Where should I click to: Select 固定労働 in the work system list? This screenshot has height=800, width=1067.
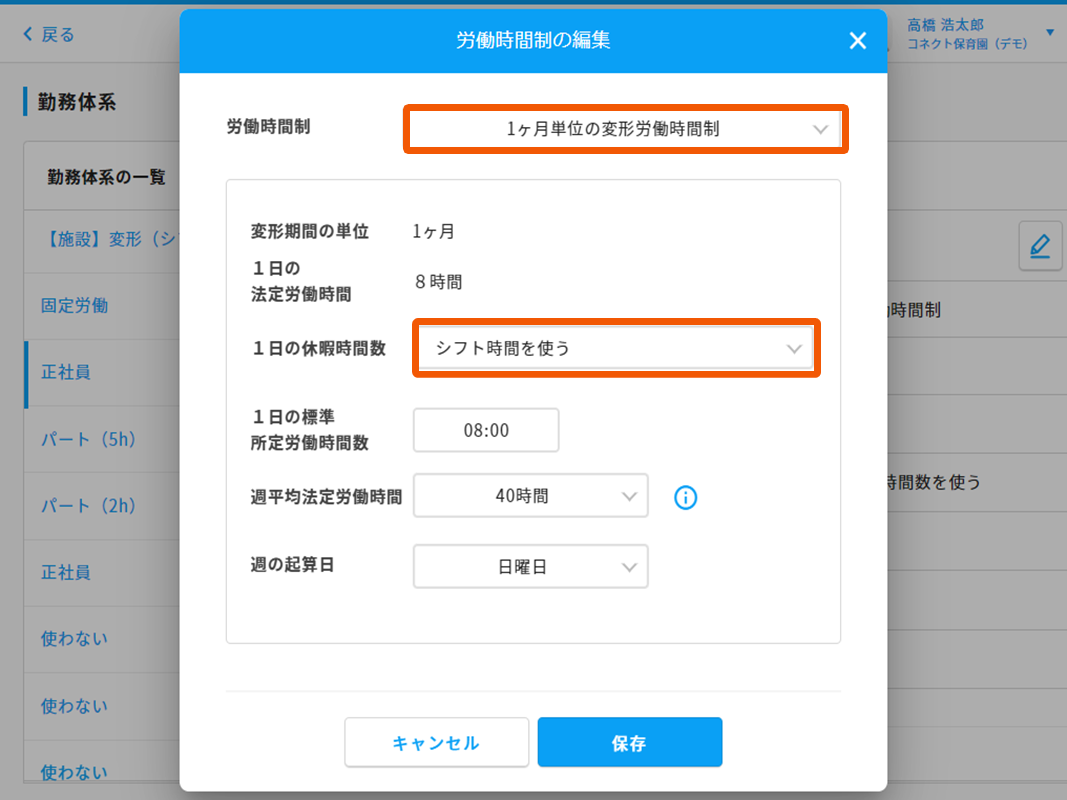pos(75,306)
